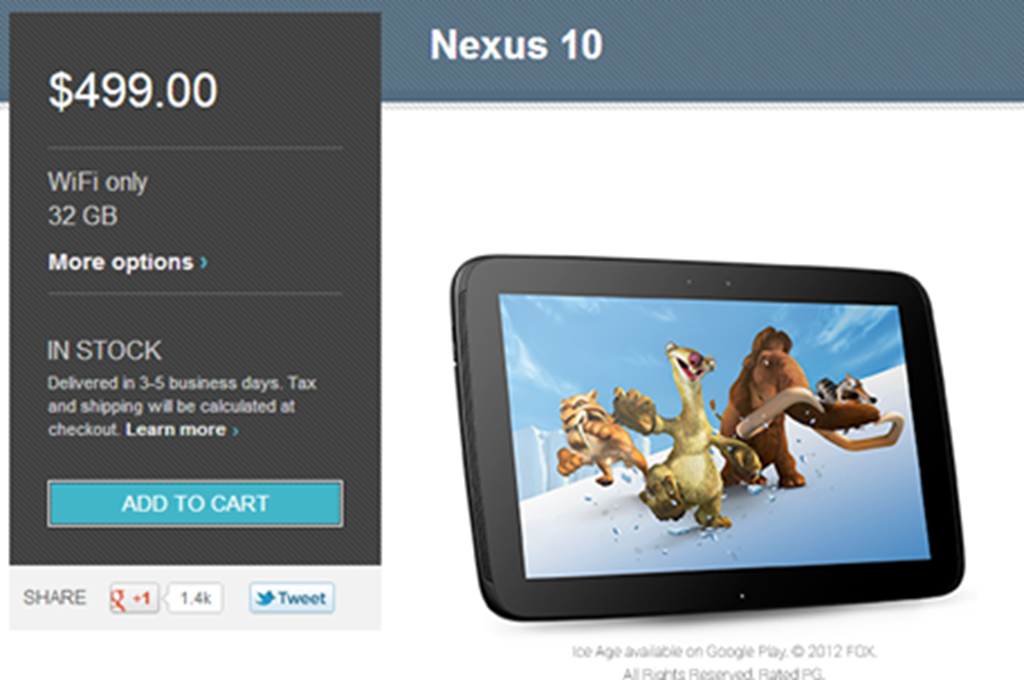The height and width of the screenshot is (680, 1024).
Task: Select the WiFi only option text
Action: point(98,182)
